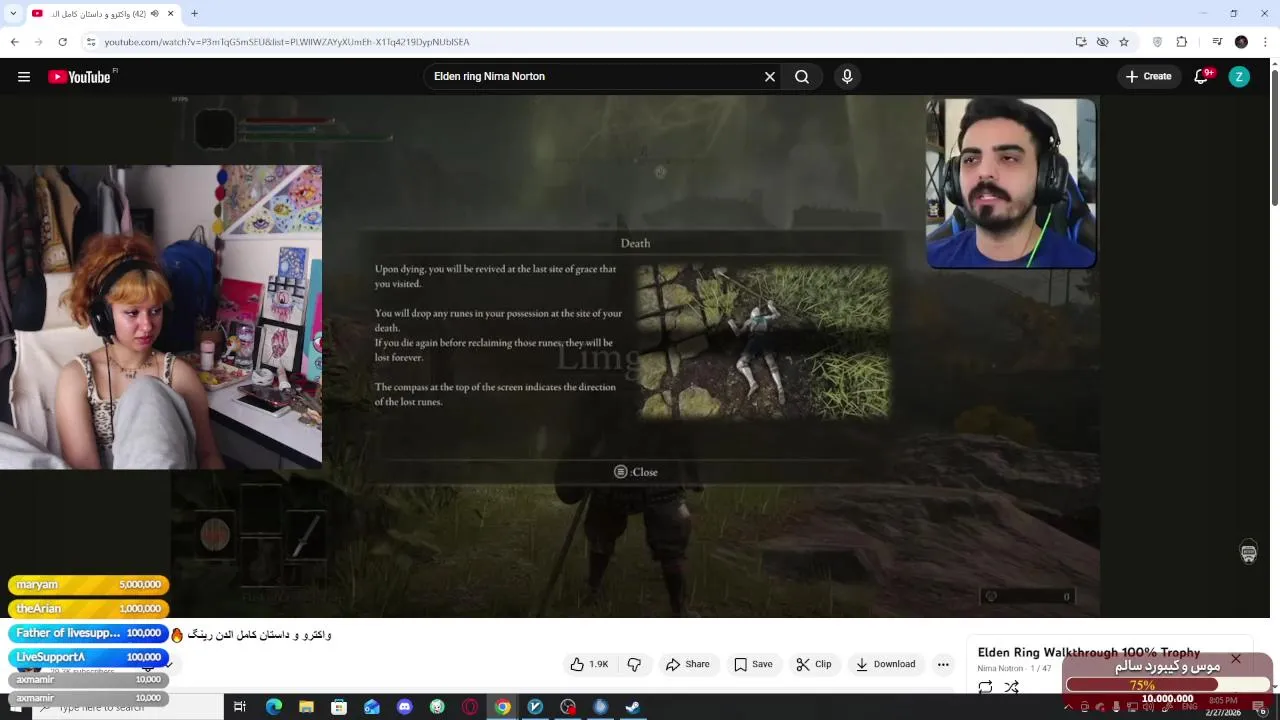Open Microsoft Edge from the taskbar
The width and height of the screenshot is (1280, 720).
[x=273, y=707]
